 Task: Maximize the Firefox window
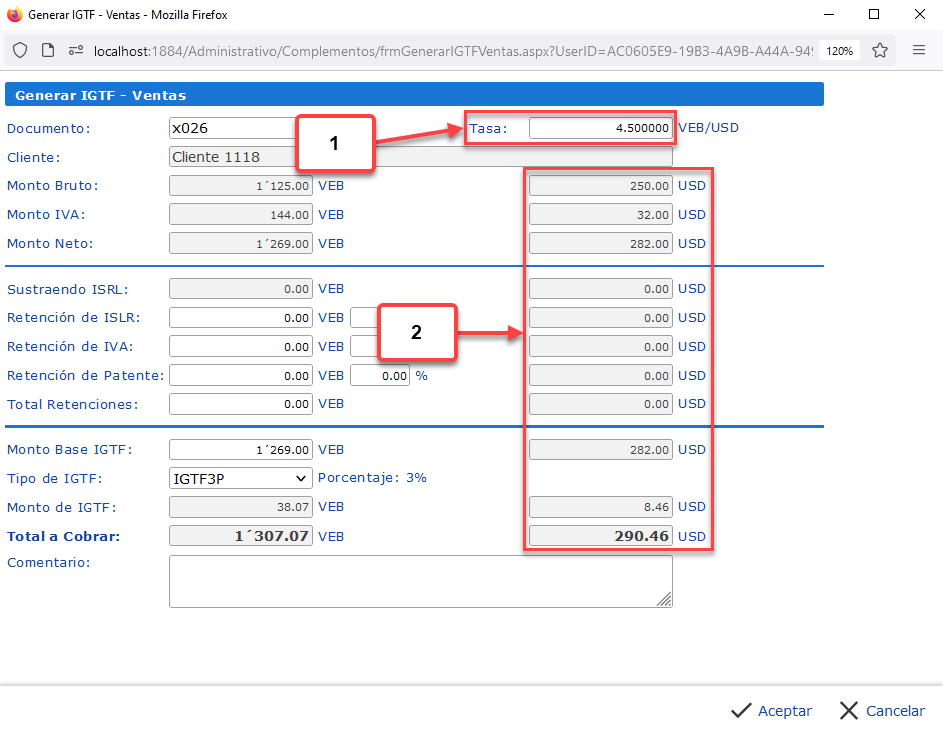click(x=873, y=14)
